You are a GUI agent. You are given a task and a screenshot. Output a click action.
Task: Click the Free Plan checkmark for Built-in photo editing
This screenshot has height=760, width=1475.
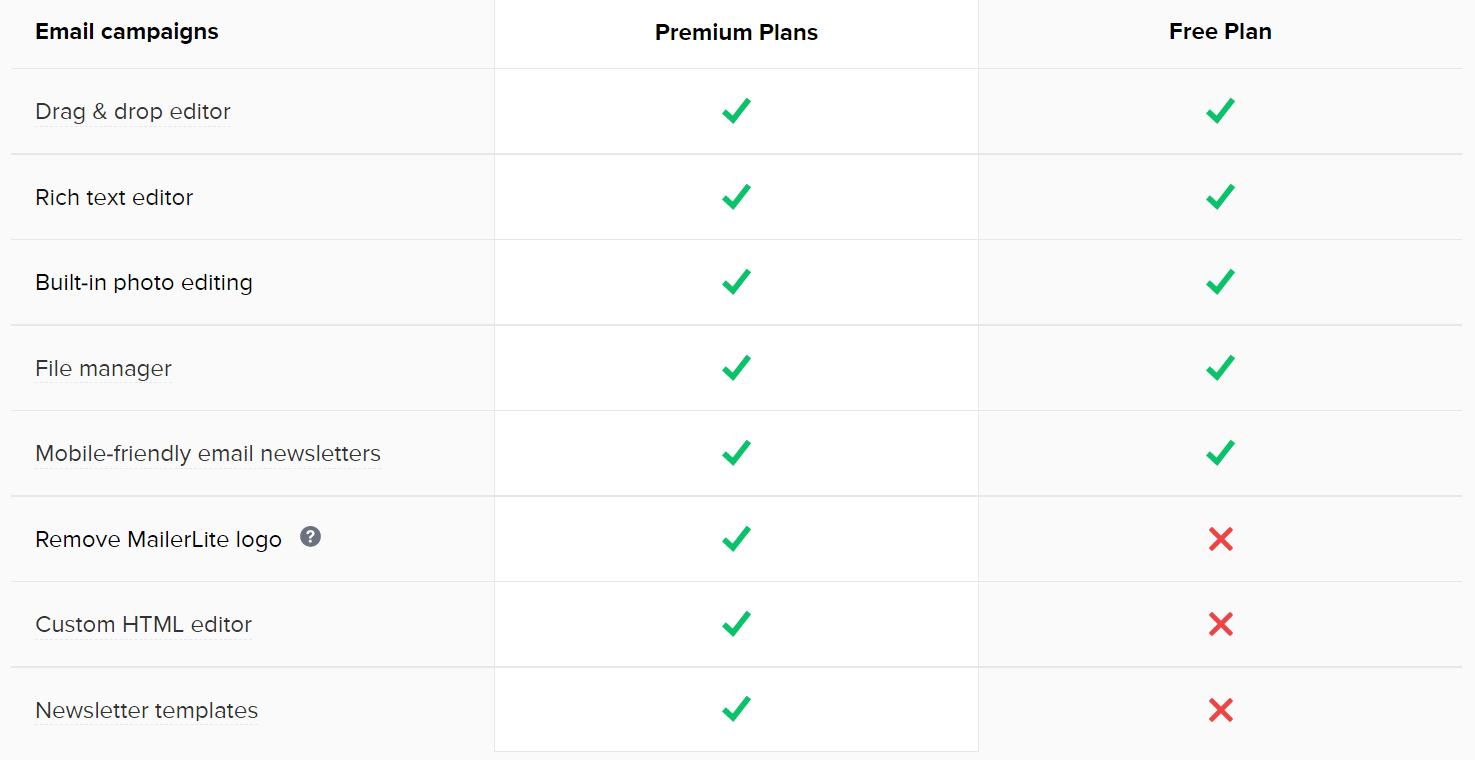coord(1220,282)
